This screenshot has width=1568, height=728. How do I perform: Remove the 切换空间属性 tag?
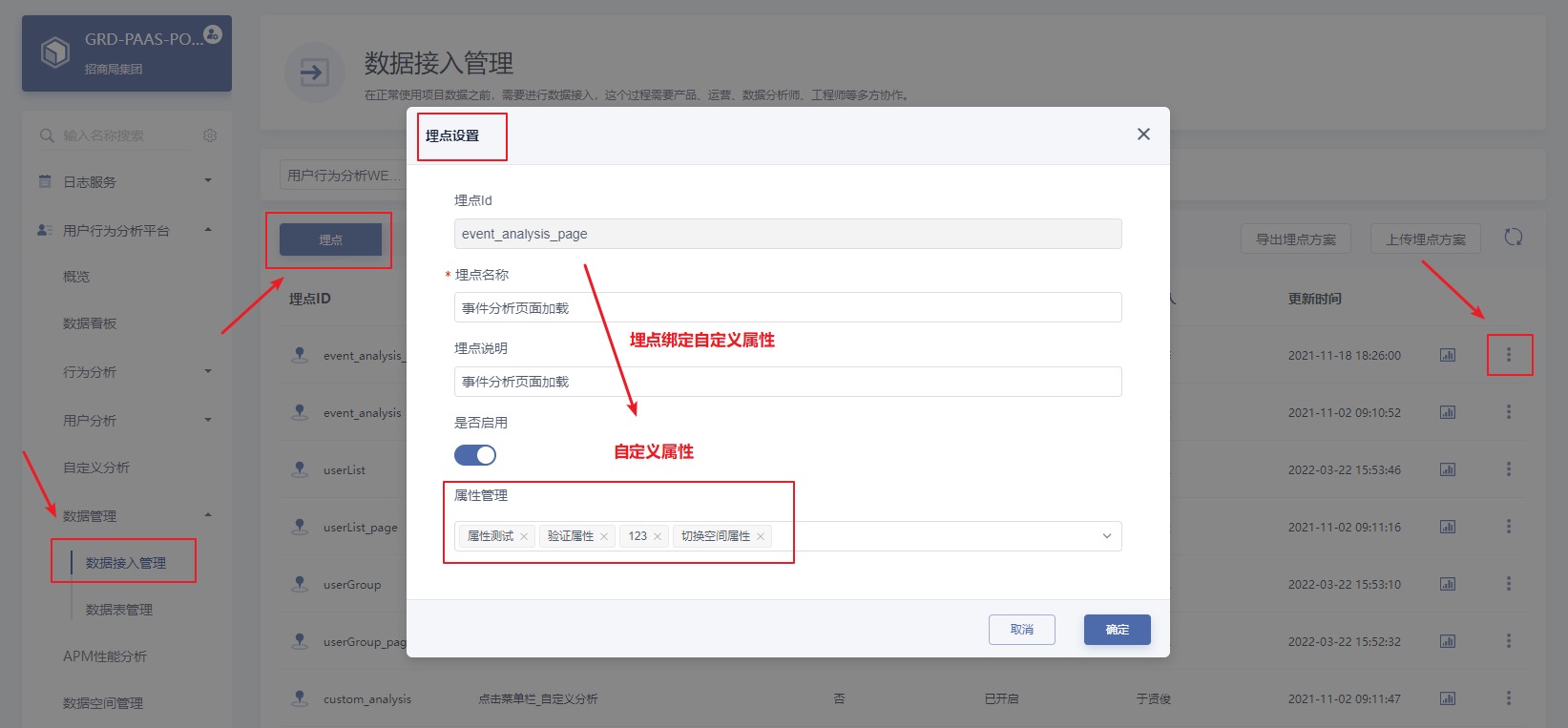pyautogui.click(x=761, y=536)
